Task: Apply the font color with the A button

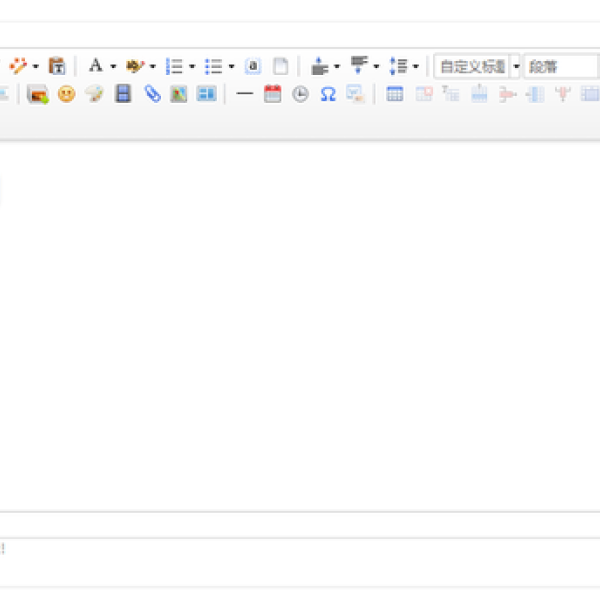Action: click(x=95, y=66)
